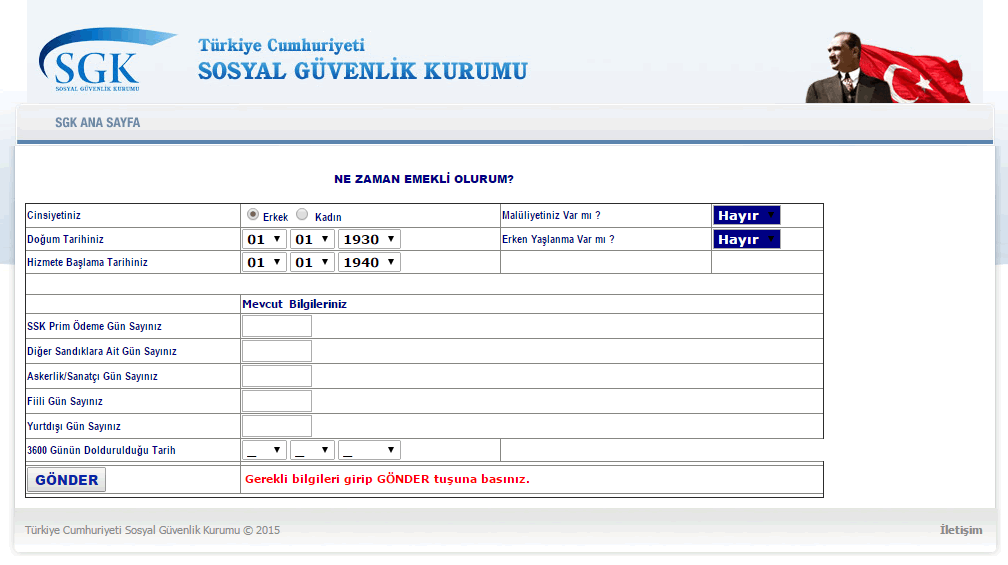1008x565 pixels.
Task: Select the Kadın radio button
Action: click(x=302, y=214)
